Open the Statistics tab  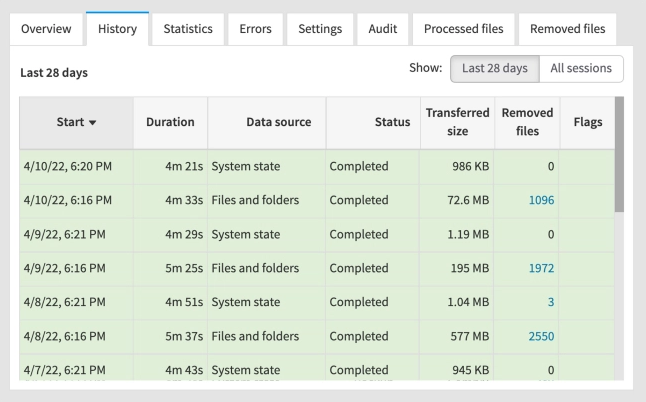(x=187, y=30)
